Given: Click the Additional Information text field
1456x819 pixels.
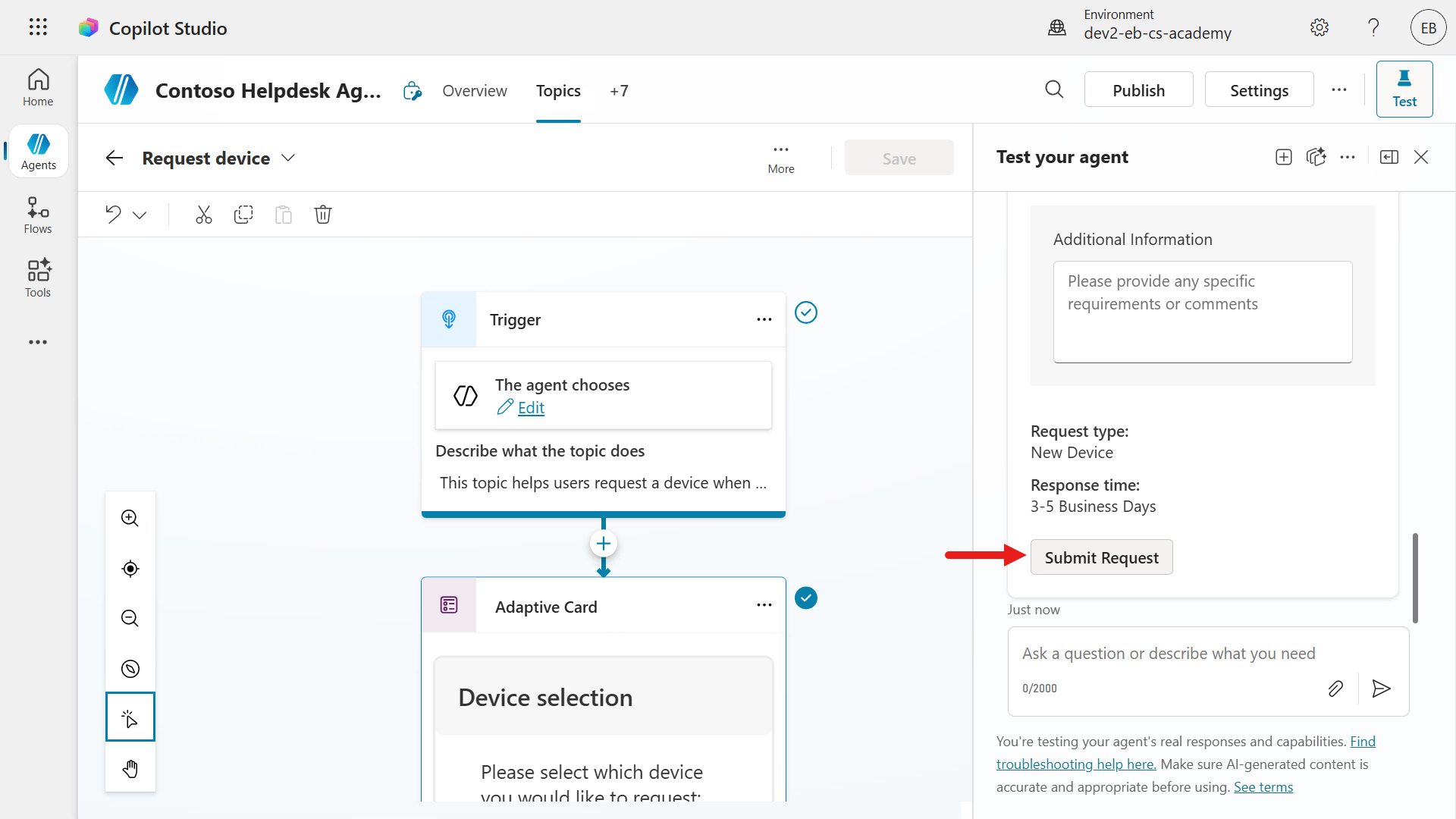Looking at the screenshot, I should [1203, 312].
